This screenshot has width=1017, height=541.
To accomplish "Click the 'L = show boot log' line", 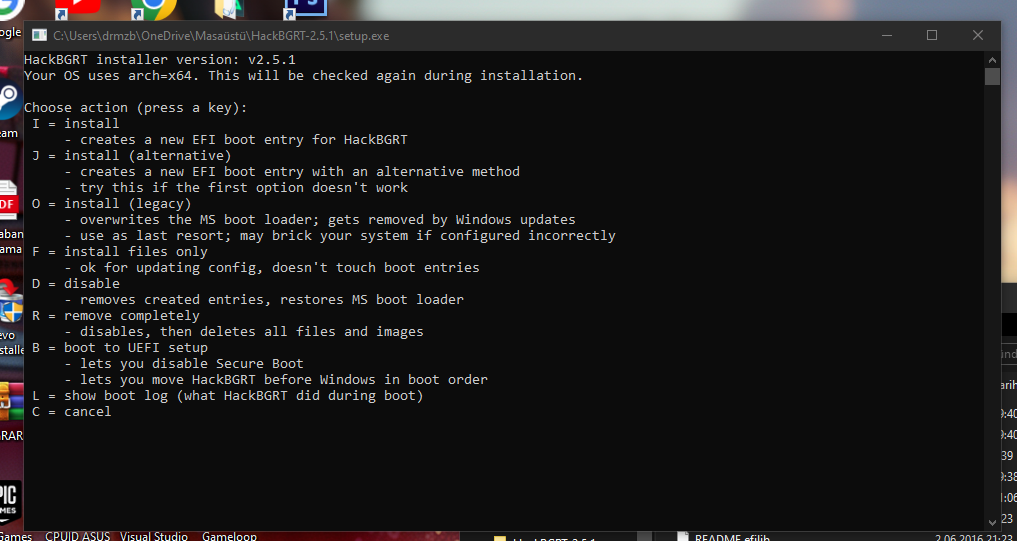I will point(228,396).
